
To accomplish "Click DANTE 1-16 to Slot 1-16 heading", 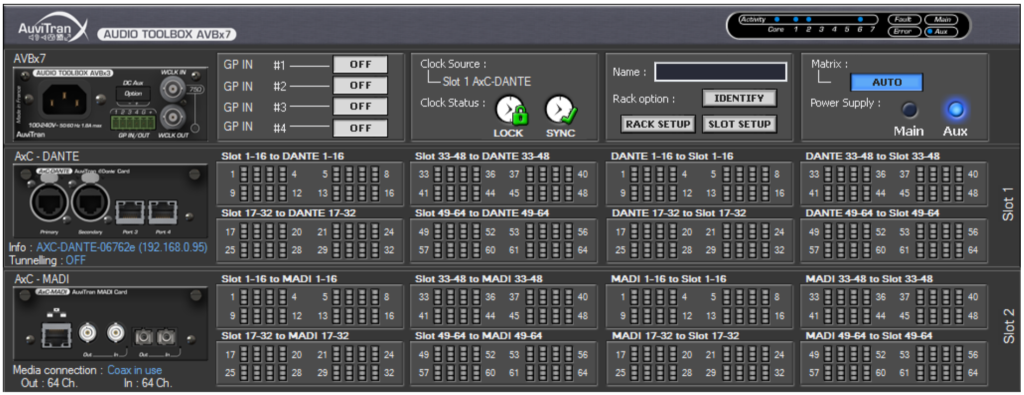I will pos(672,156).
